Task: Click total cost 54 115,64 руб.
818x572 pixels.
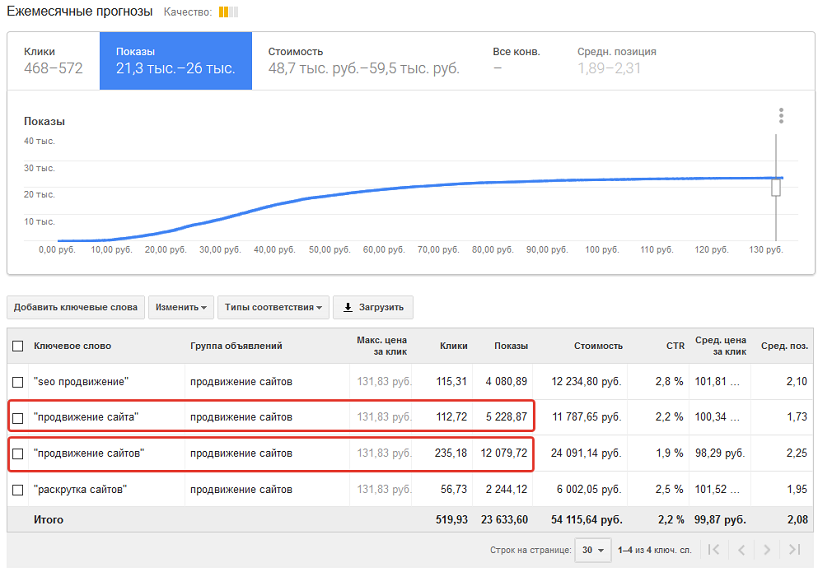Action: pos(586,520)
